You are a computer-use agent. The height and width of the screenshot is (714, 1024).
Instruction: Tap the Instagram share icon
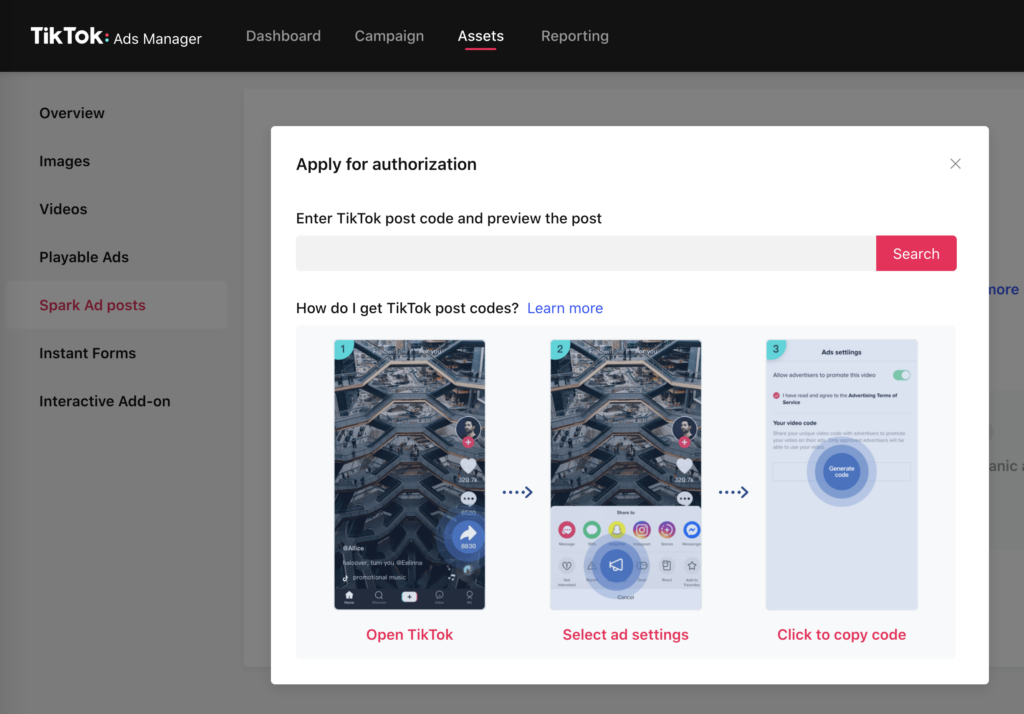(x=642, y=529)
